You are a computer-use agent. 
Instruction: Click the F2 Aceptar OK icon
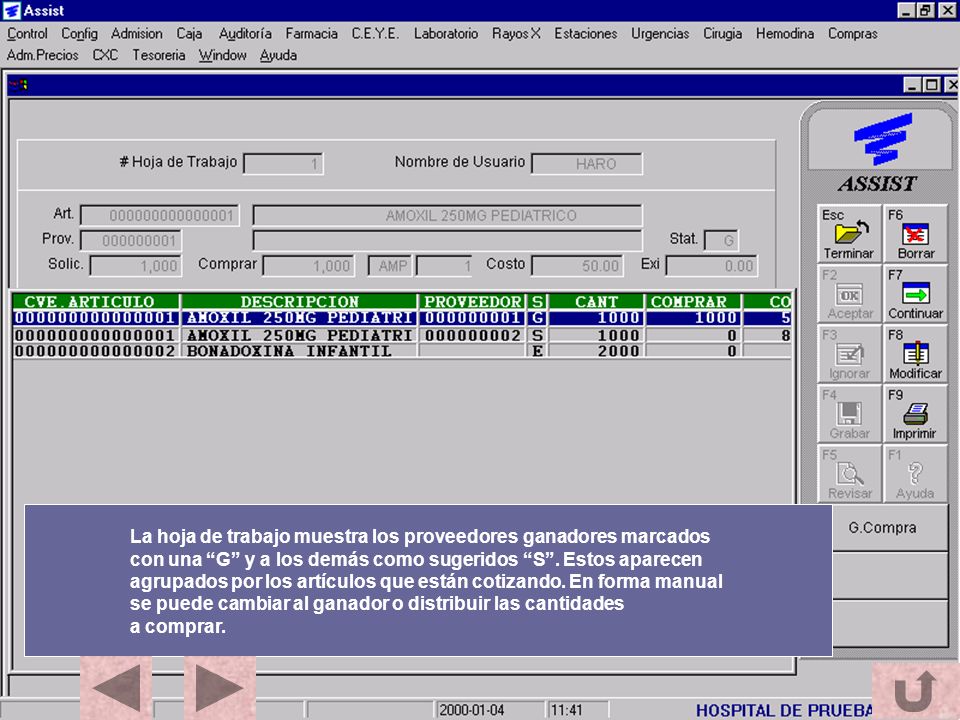(x=849, y=293)
